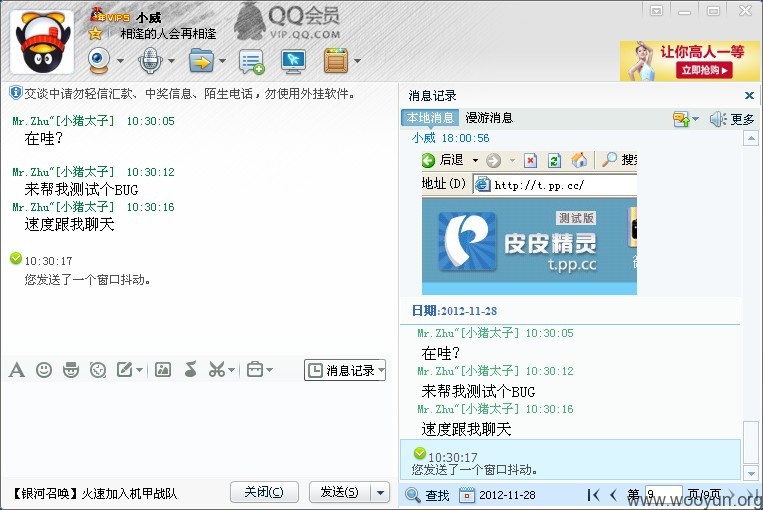
Task: Open the emoji smiley picker
Action: click(44, 370)
